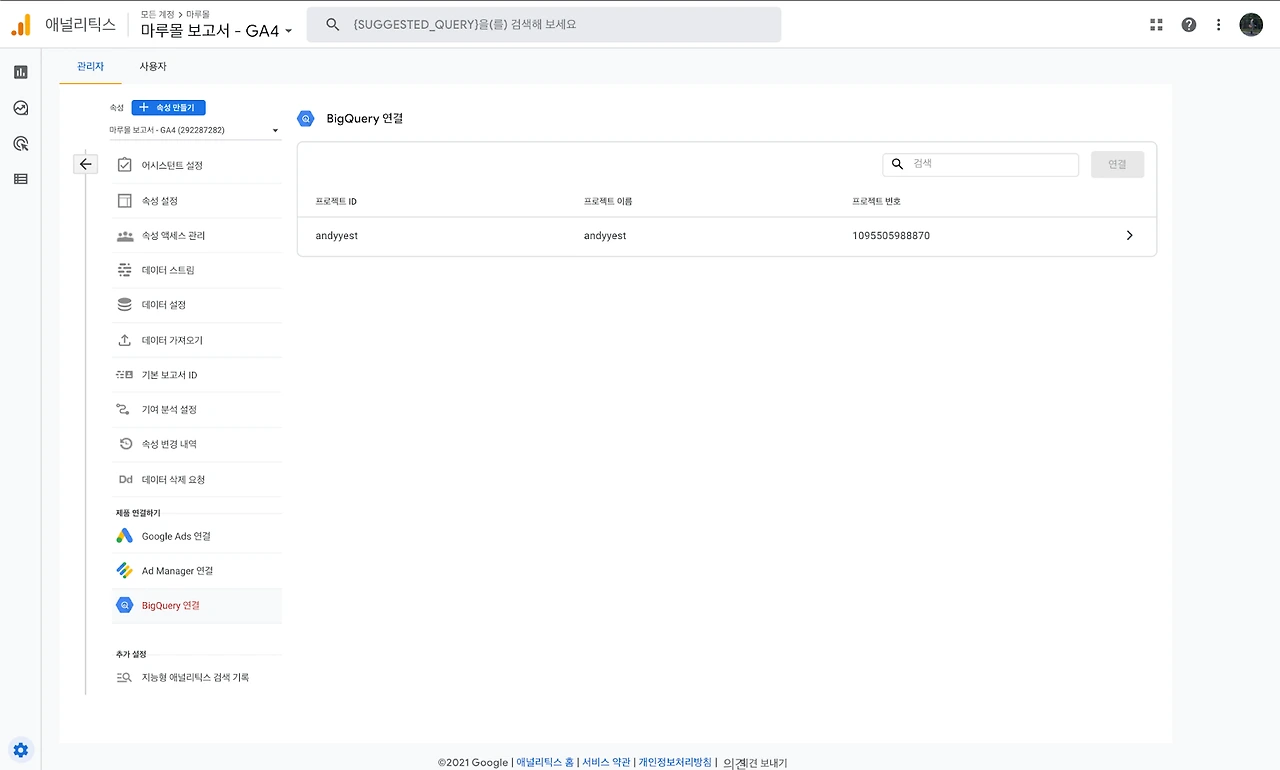1280x770 pixels.
Task: Open the three-dot more options menu
Action: click(1218, 25)
